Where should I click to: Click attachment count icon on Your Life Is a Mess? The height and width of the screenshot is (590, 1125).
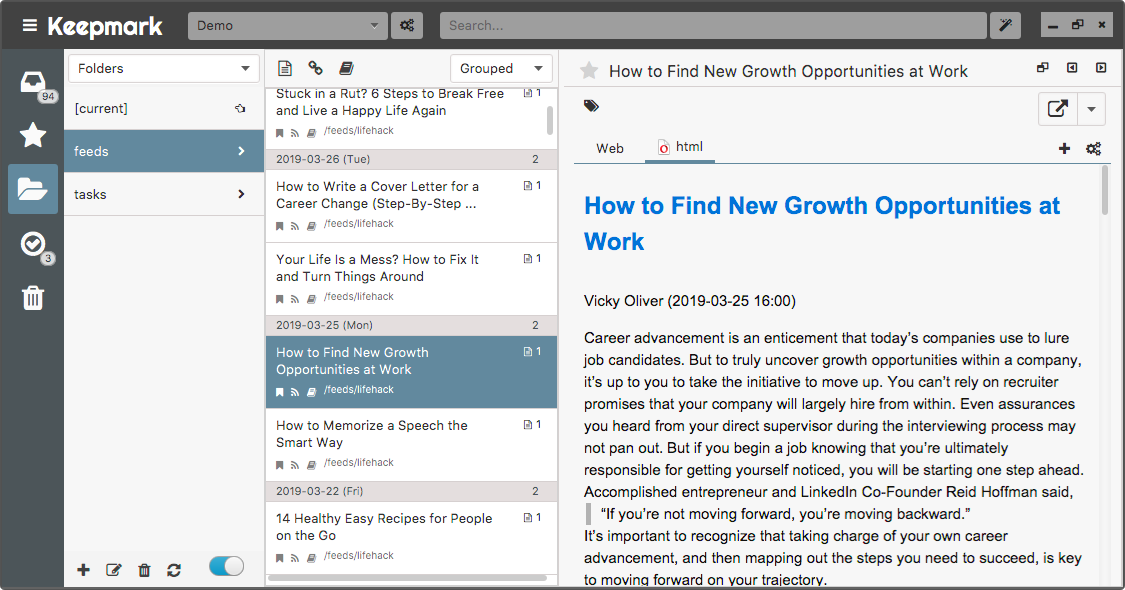coord(532,258)
